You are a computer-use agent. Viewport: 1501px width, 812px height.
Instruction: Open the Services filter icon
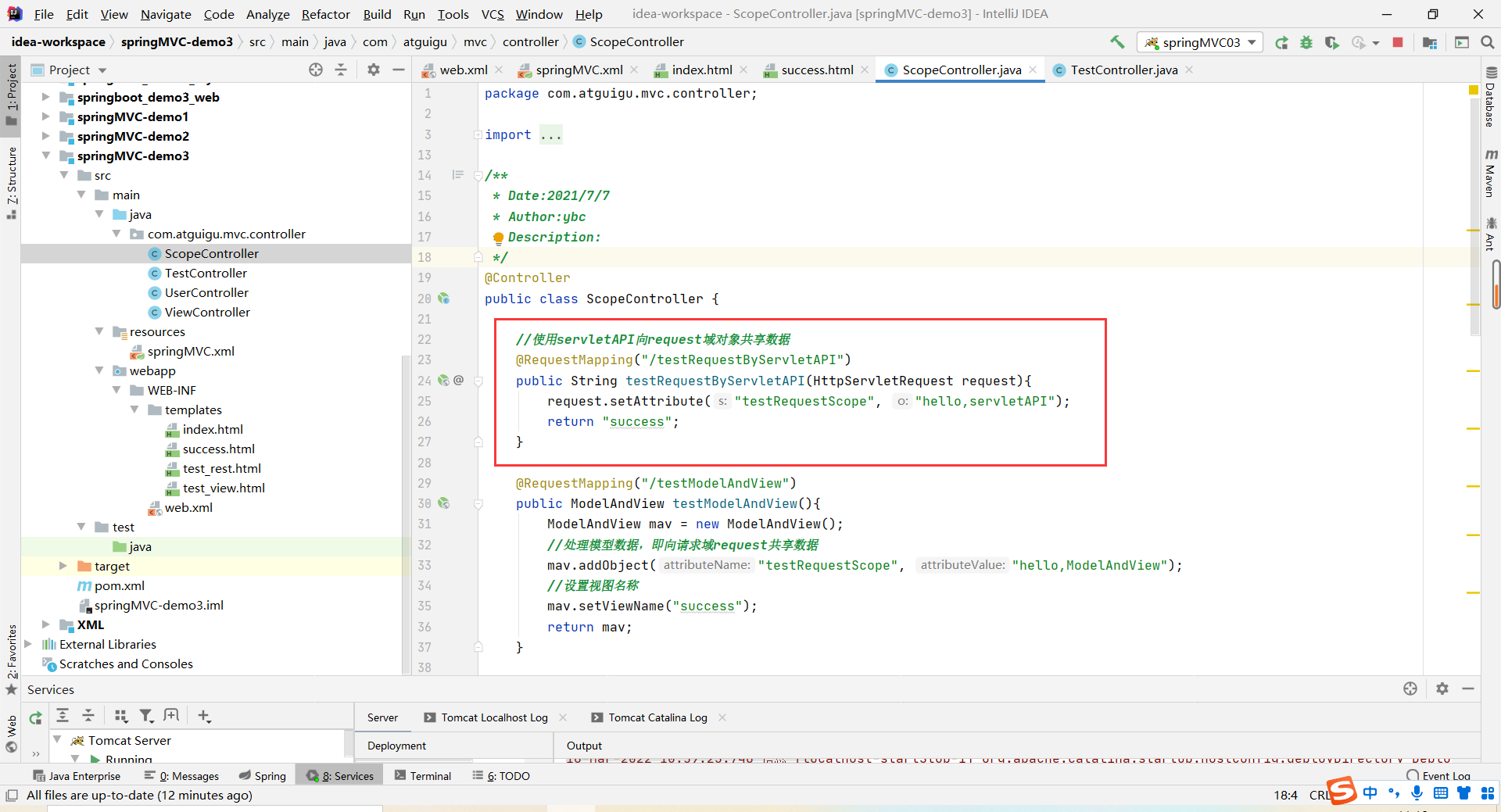coord(146,715)
